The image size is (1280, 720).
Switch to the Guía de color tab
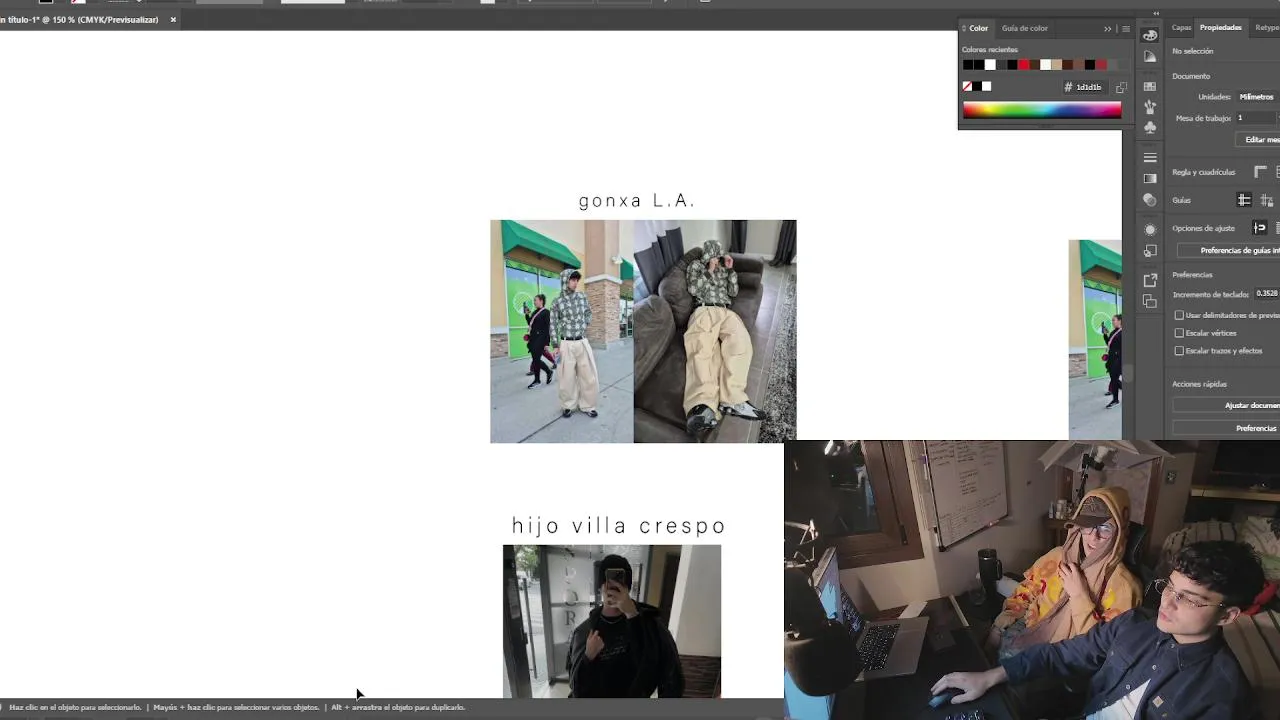coord(1025,28)
